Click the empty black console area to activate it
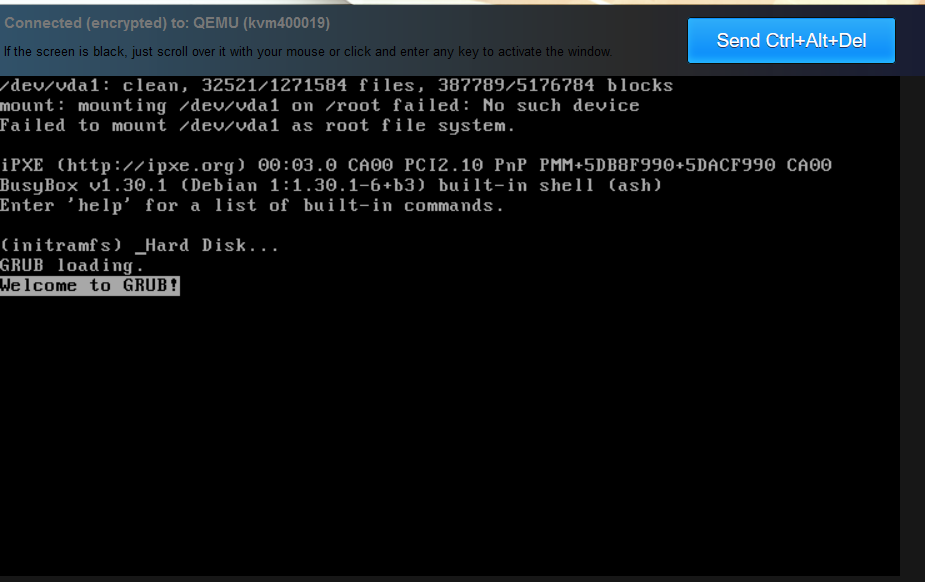 pos(450,430)
